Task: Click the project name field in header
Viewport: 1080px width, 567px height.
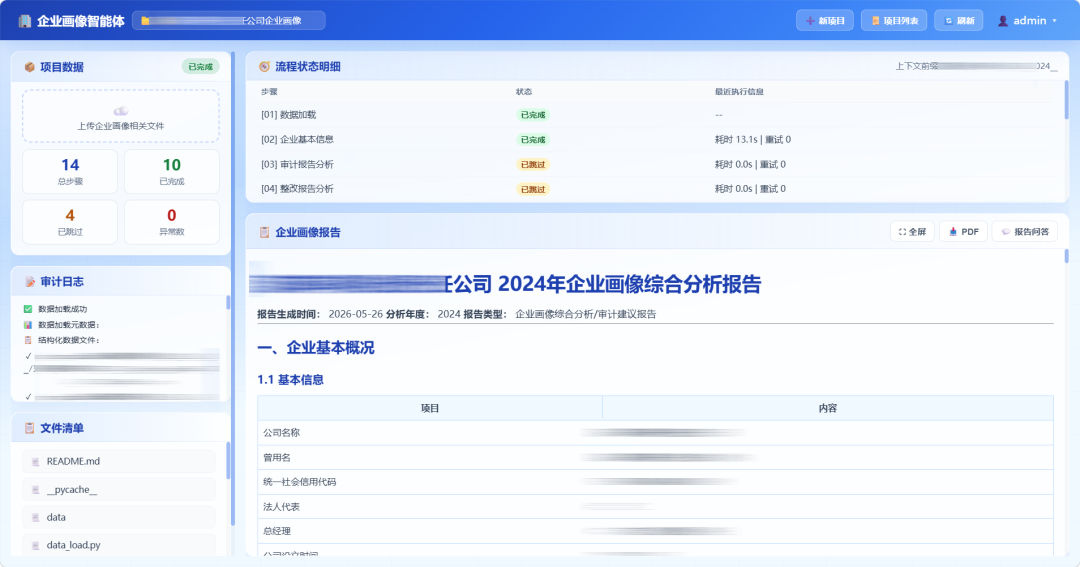Action: click(229, 21)
